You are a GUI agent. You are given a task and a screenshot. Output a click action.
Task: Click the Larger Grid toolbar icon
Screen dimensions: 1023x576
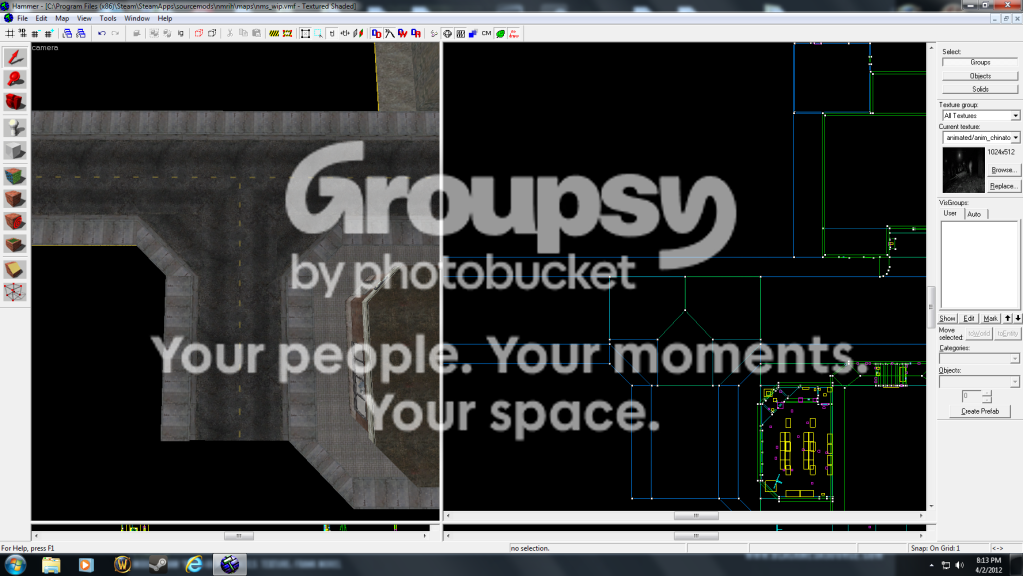(48, 33)
